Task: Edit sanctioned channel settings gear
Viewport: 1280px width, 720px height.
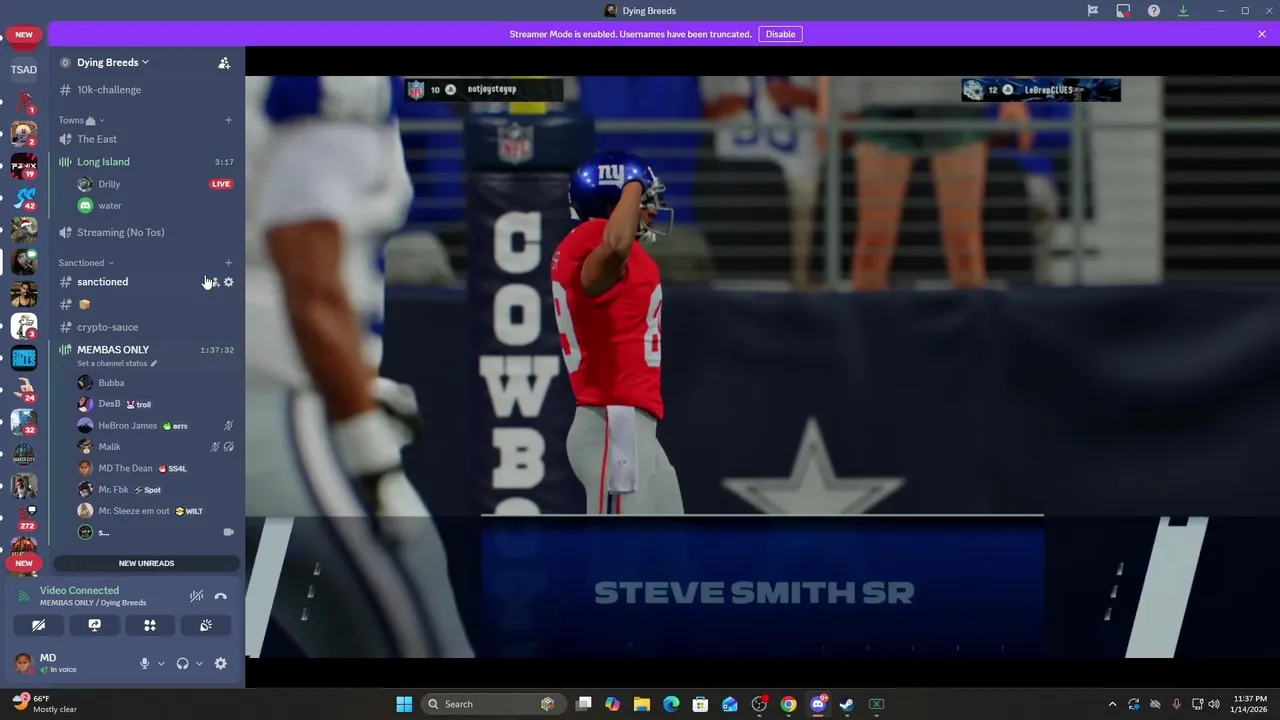Action: pos(228,282)
